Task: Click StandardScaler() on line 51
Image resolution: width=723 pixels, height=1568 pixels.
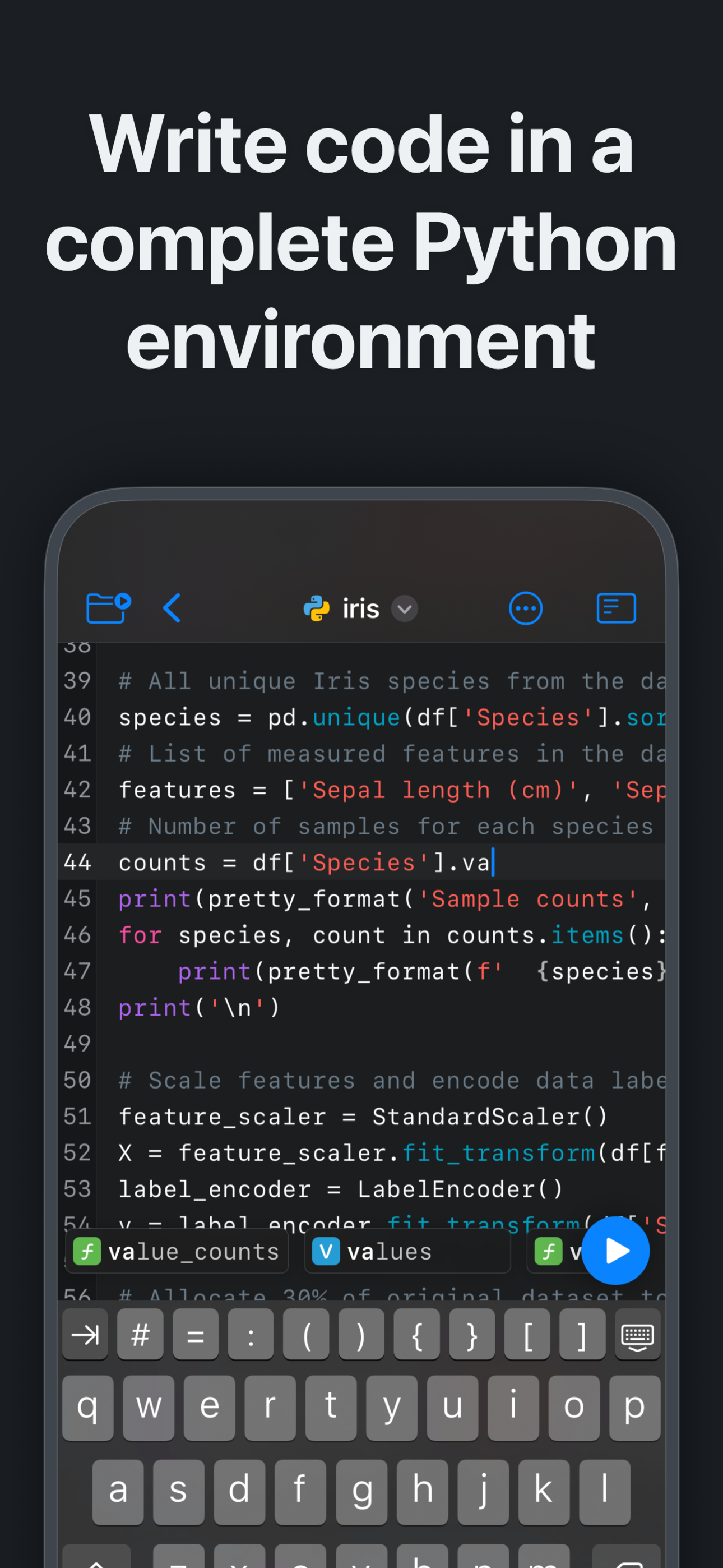Action: click(x=490, y=1117)
